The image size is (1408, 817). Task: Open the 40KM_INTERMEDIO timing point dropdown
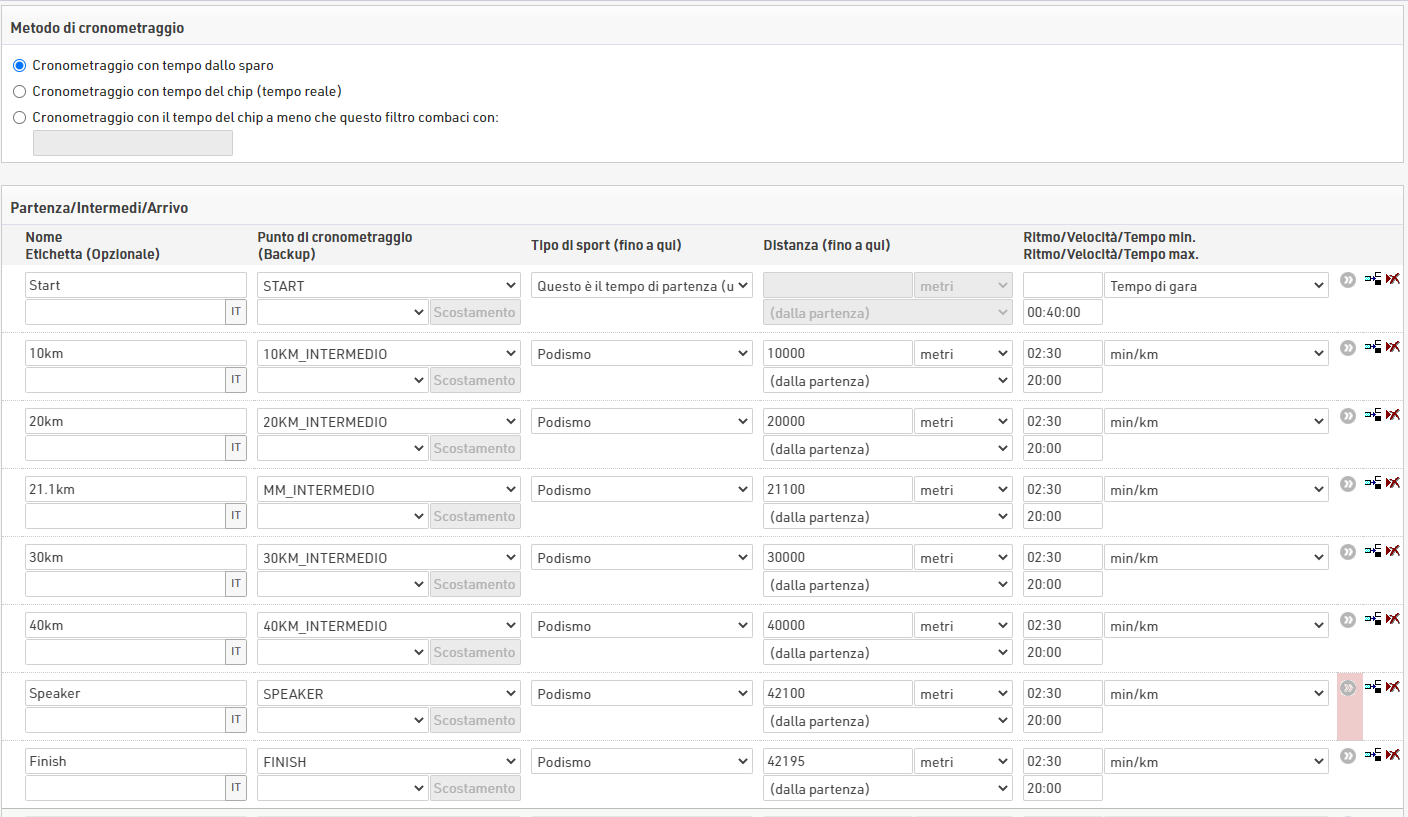[389, 625]
